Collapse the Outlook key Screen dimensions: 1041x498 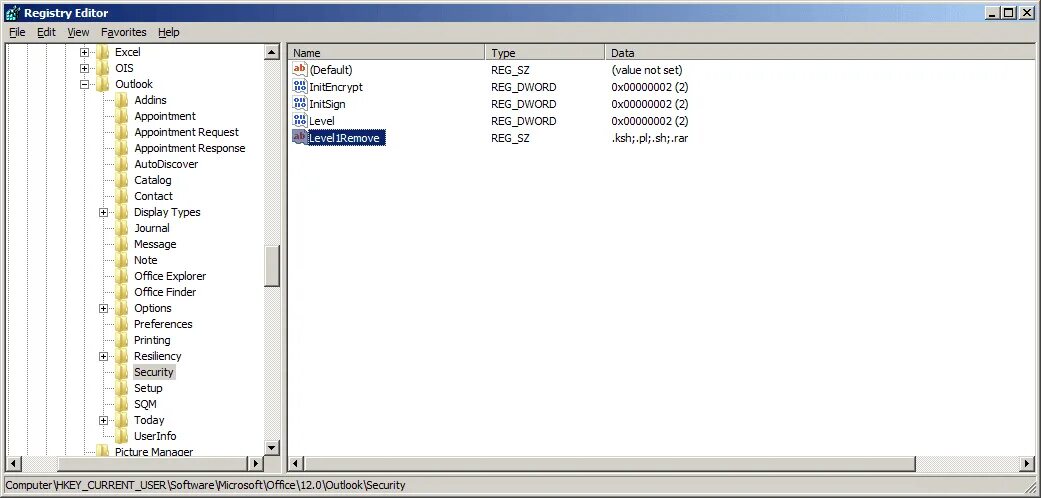pyautogui.click(x=84, y=84)
